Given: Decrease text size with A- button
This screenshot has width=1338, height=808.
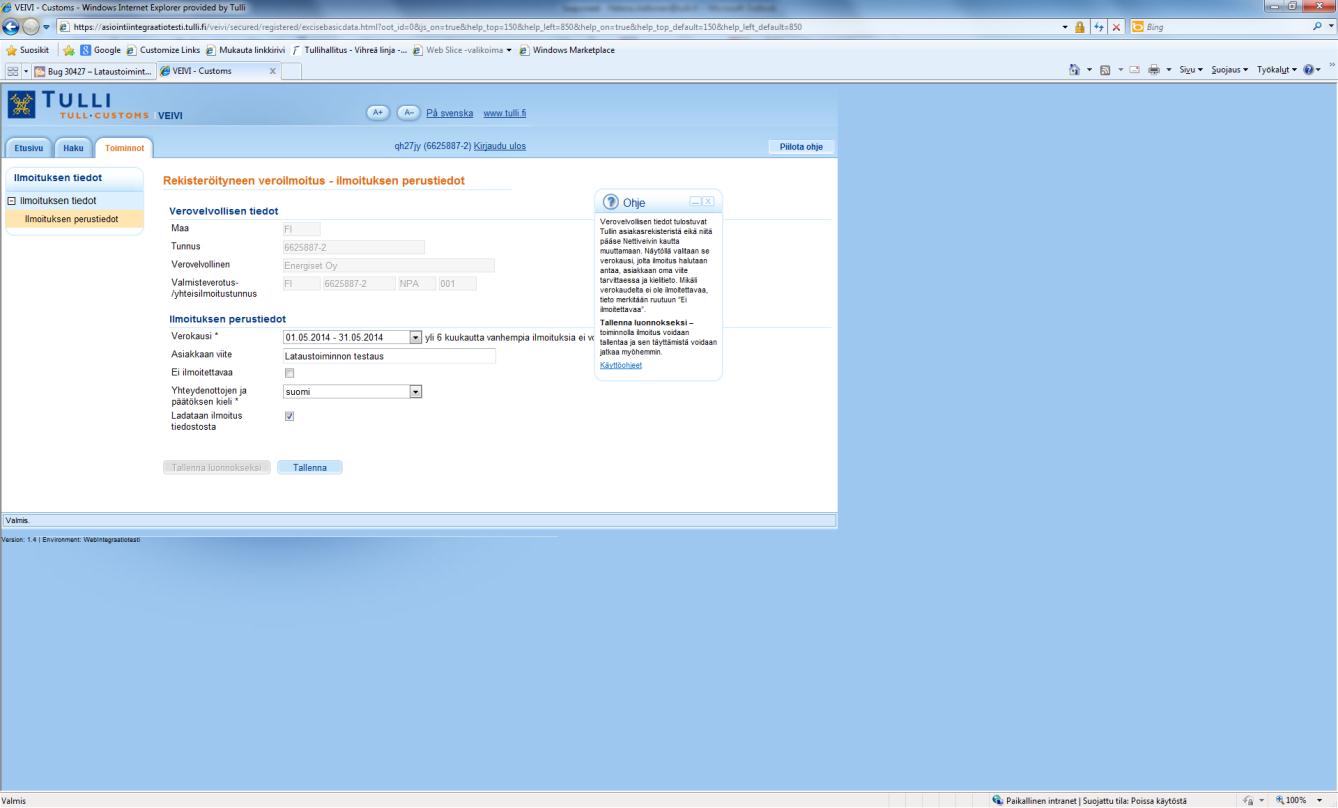Looking at the screenshot, I should (408, 112).
